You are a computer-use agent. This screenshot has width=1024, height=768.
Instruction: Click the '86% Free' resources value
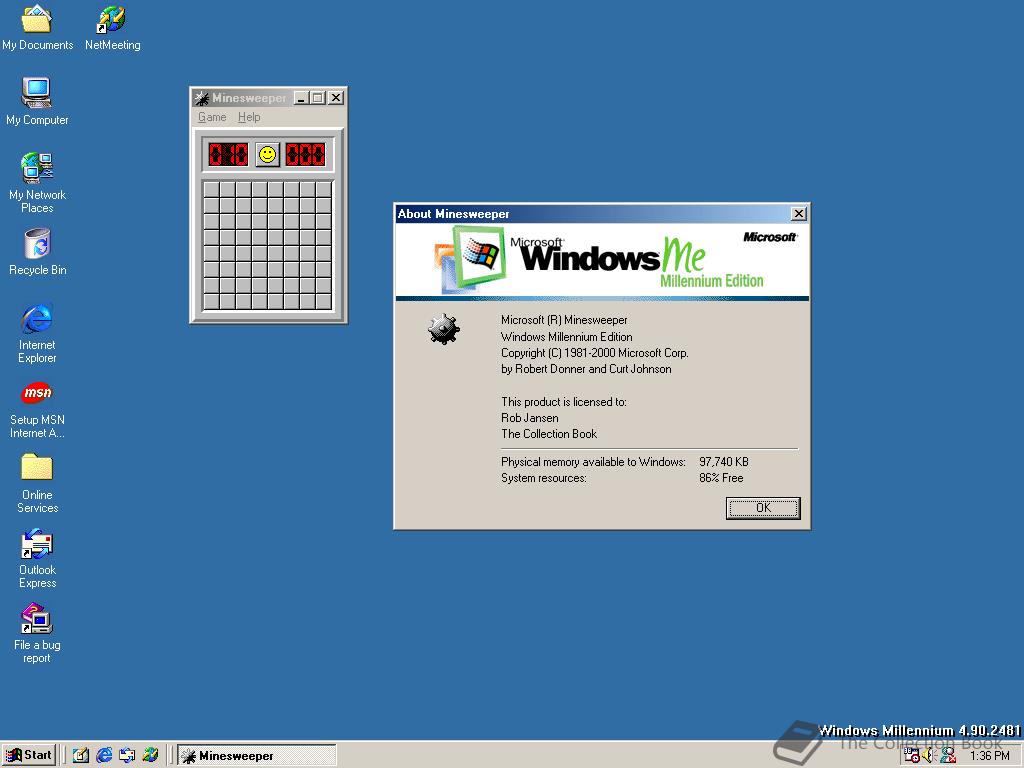coord(721,478)
